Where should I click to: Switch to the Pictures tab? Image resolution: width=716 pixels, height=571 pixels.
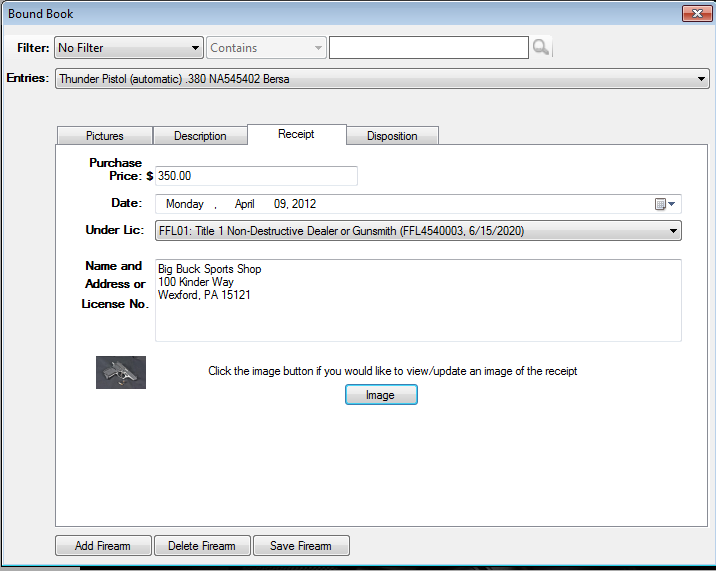click(105, 136)
